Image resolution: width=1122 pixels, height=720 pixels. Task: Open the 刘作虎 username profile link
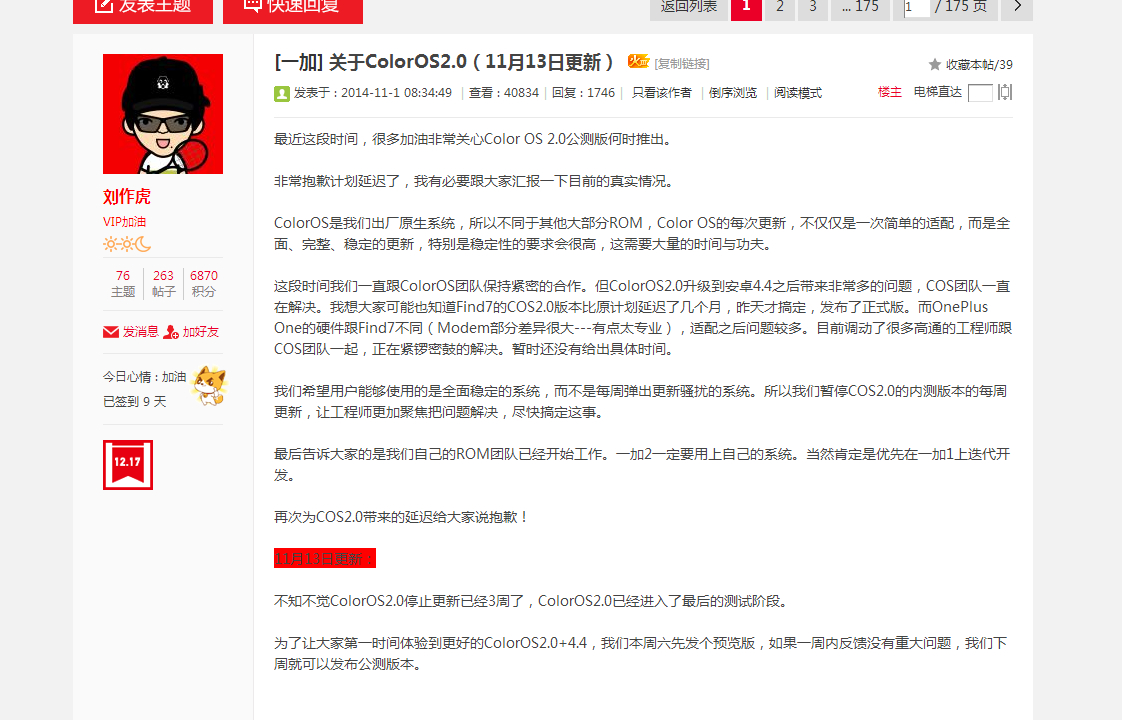pyautogui.click(x=127, y=197)
